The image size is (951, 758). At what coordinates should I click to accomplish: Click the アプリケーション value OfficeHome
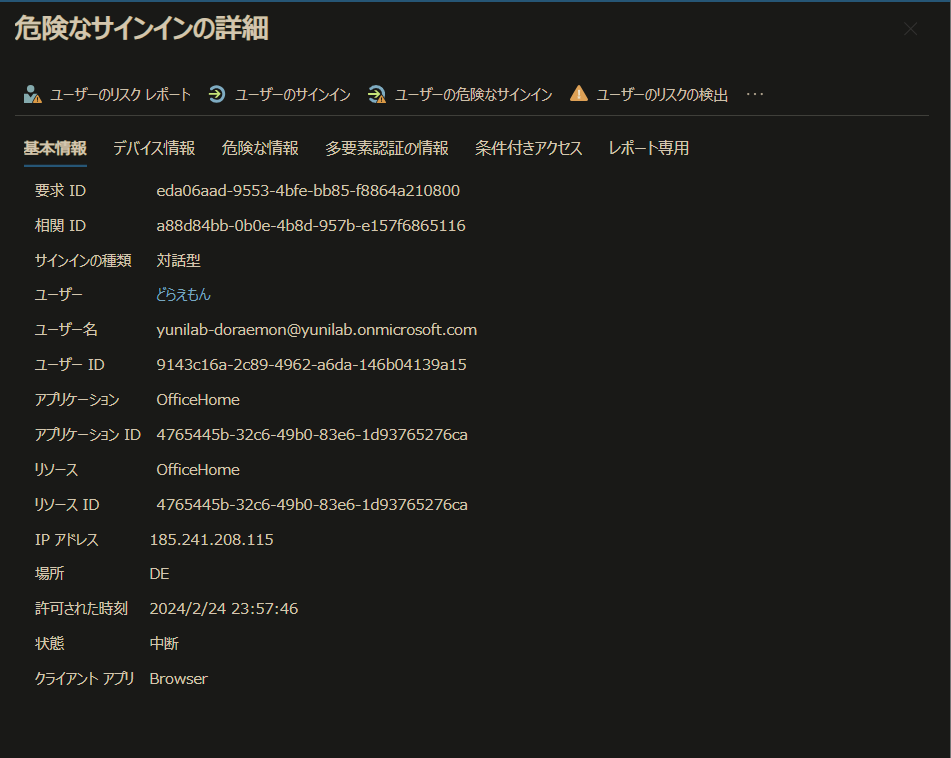[198, 400]
